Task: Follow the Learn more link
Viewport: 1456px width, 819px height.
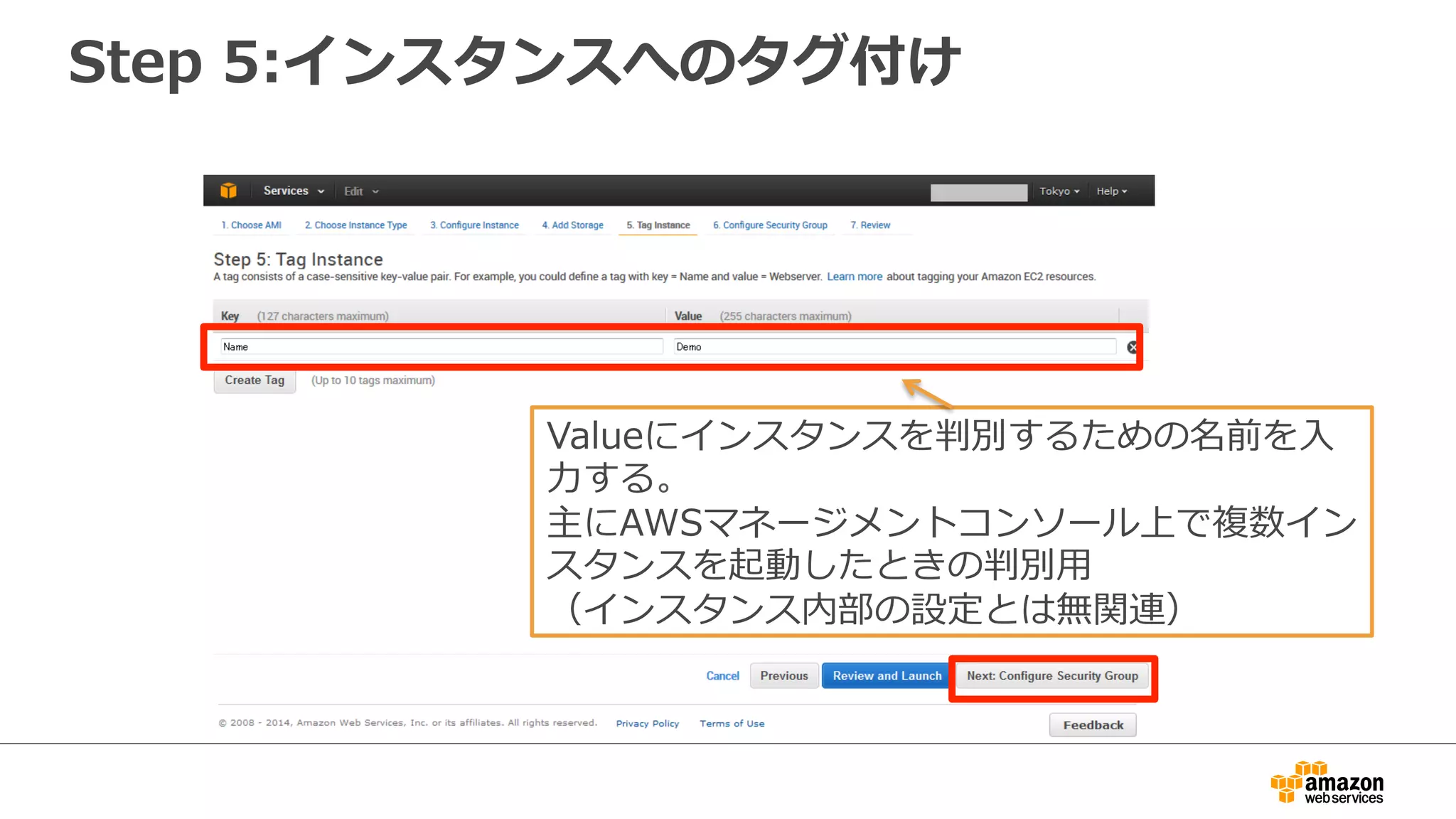Action: click(x=854, y=277)
